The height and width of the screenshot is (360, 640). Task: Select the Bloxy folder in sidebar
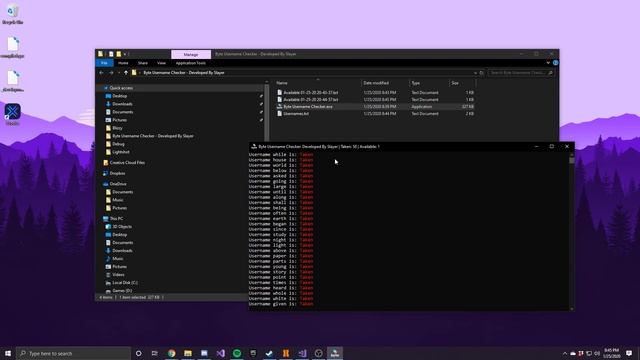click(117, 128)
